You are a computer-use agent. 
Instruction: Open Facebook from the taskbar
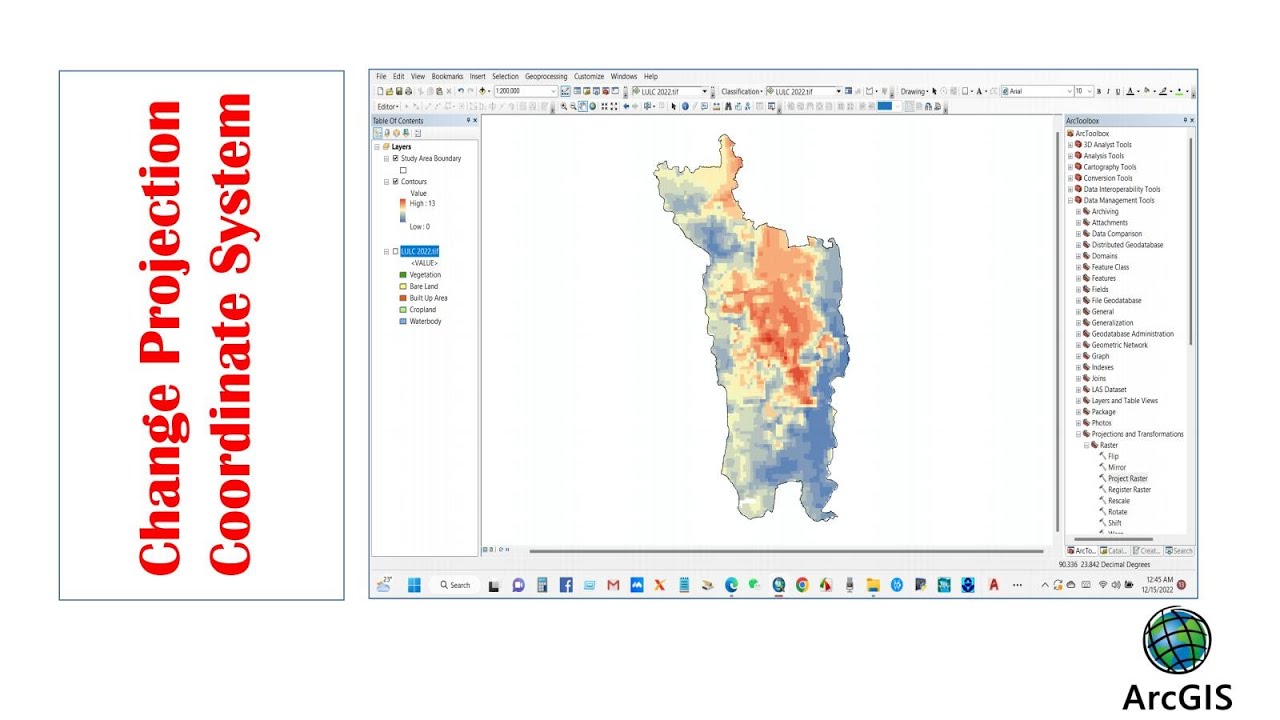566,585
